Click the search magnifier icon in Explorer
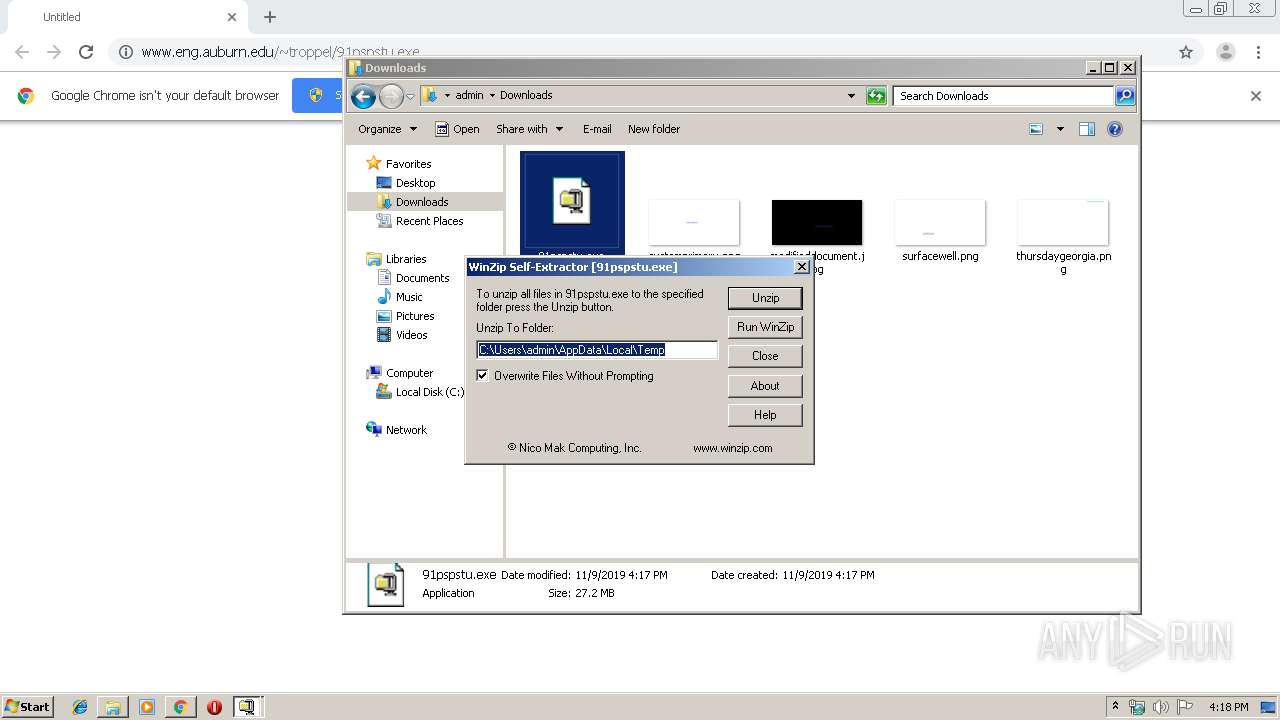This screenshot has width=1280, height=720. pyautogui.click(x=1125, y=96)
